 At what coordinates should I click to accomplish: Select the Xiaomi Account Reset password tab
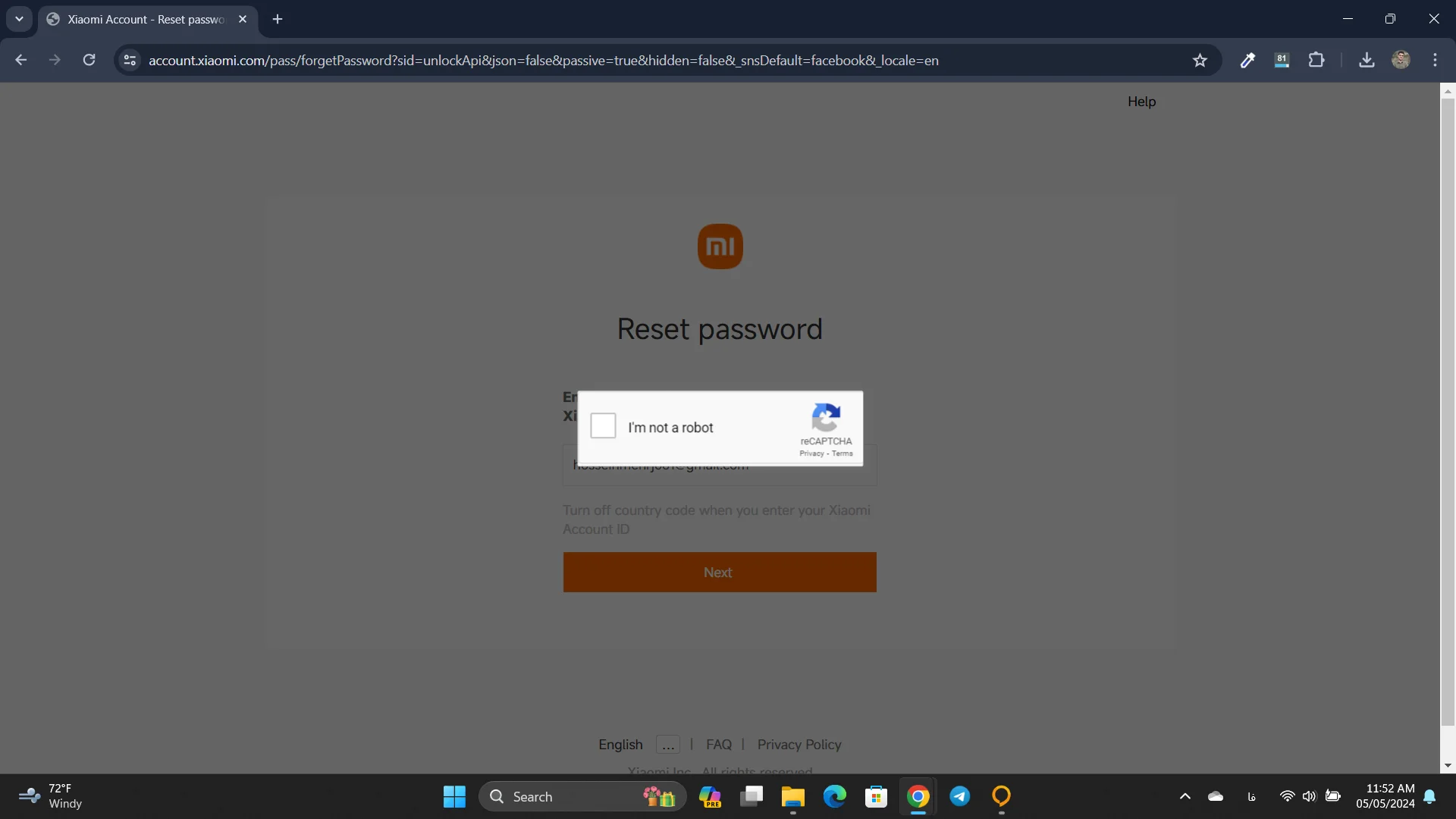click(x=146, y=19)
